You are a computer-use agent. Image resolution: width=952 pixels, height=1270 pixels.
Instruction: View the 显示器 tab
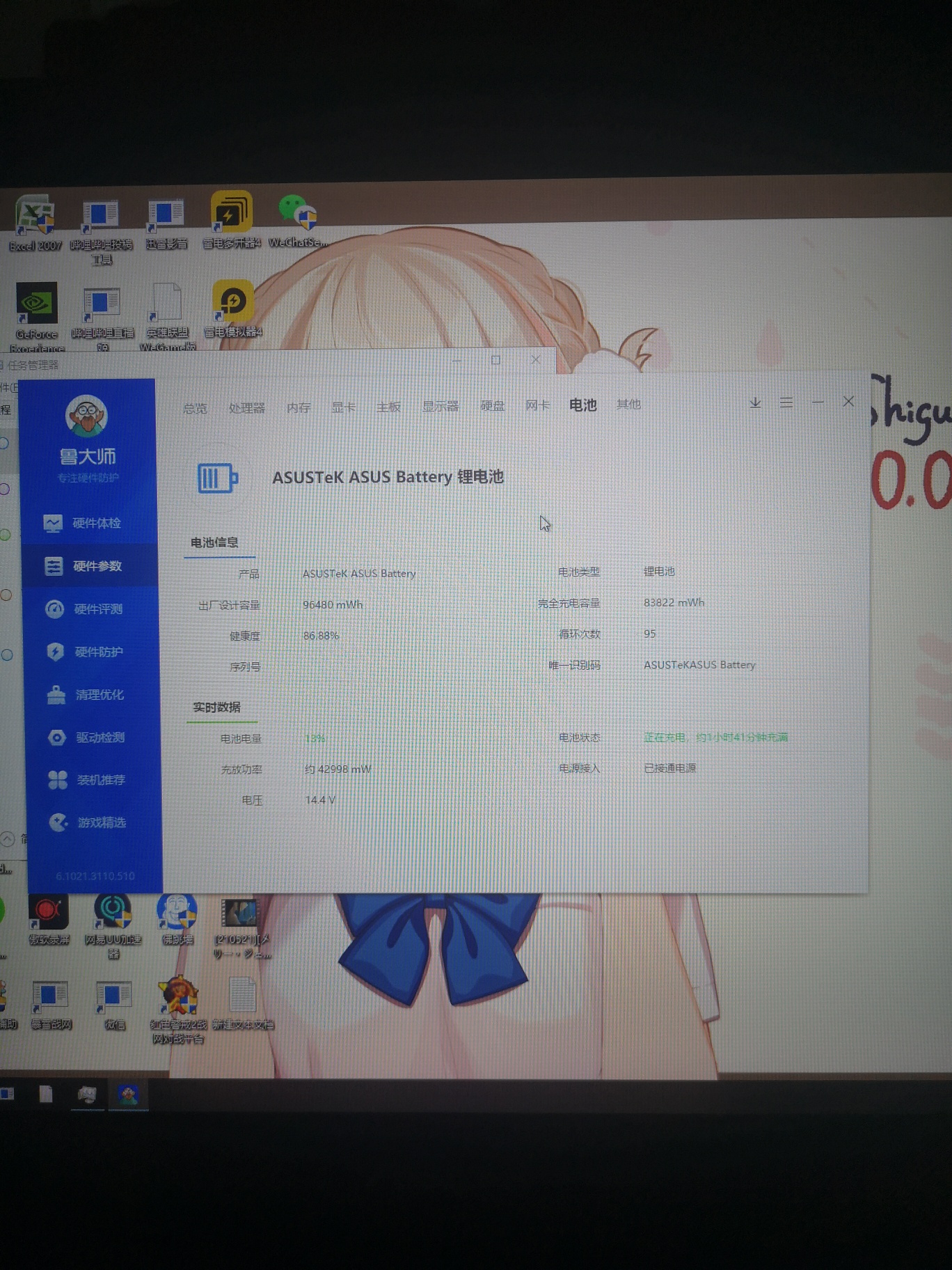(x=441, y=406)
